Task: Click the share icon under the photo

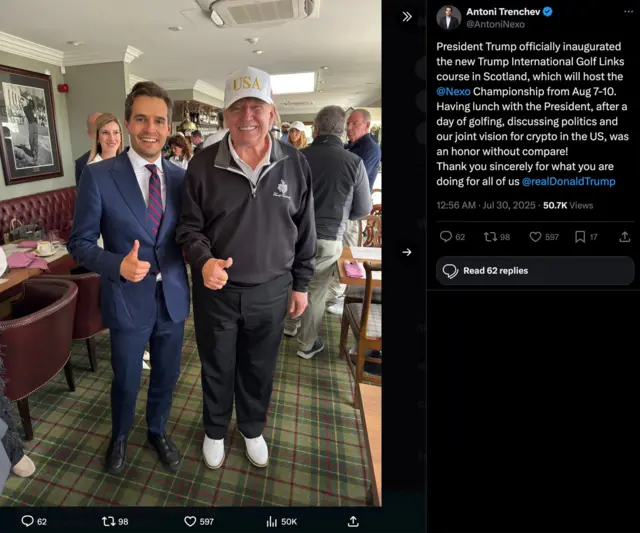Action: click(353, 521)
